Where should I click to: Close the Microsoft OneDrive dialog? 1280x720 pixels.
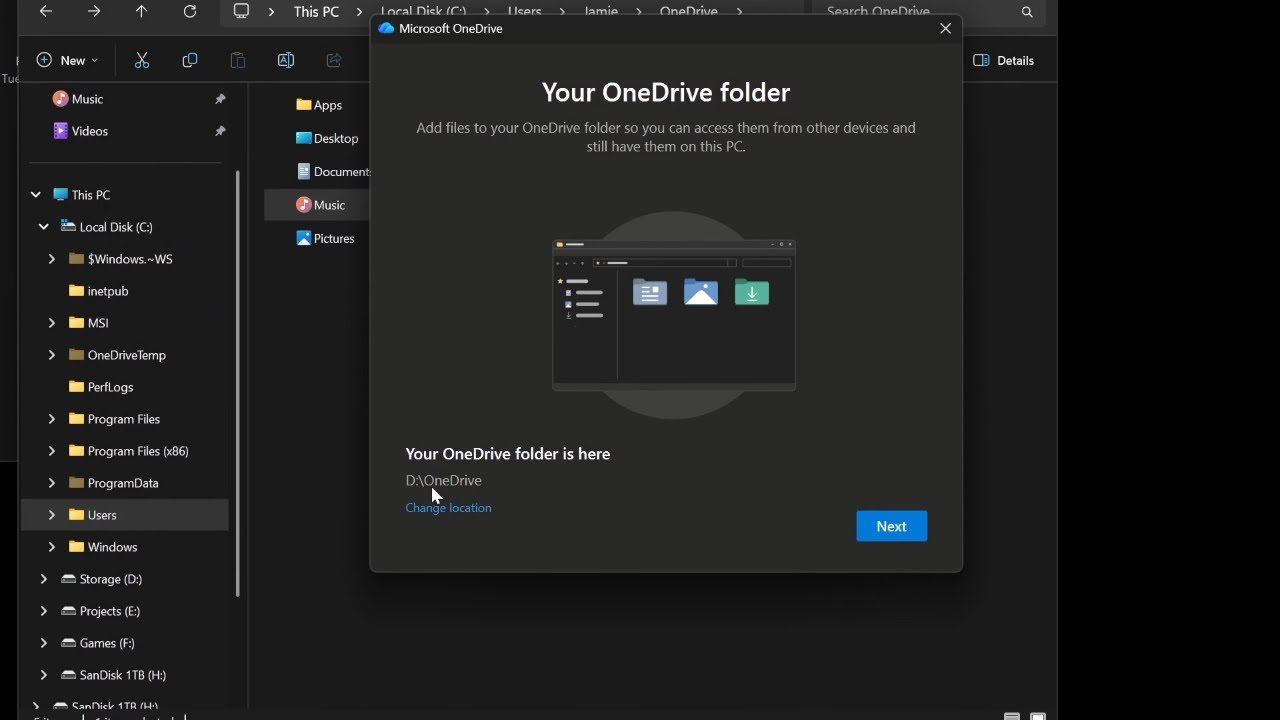point(945,29)
